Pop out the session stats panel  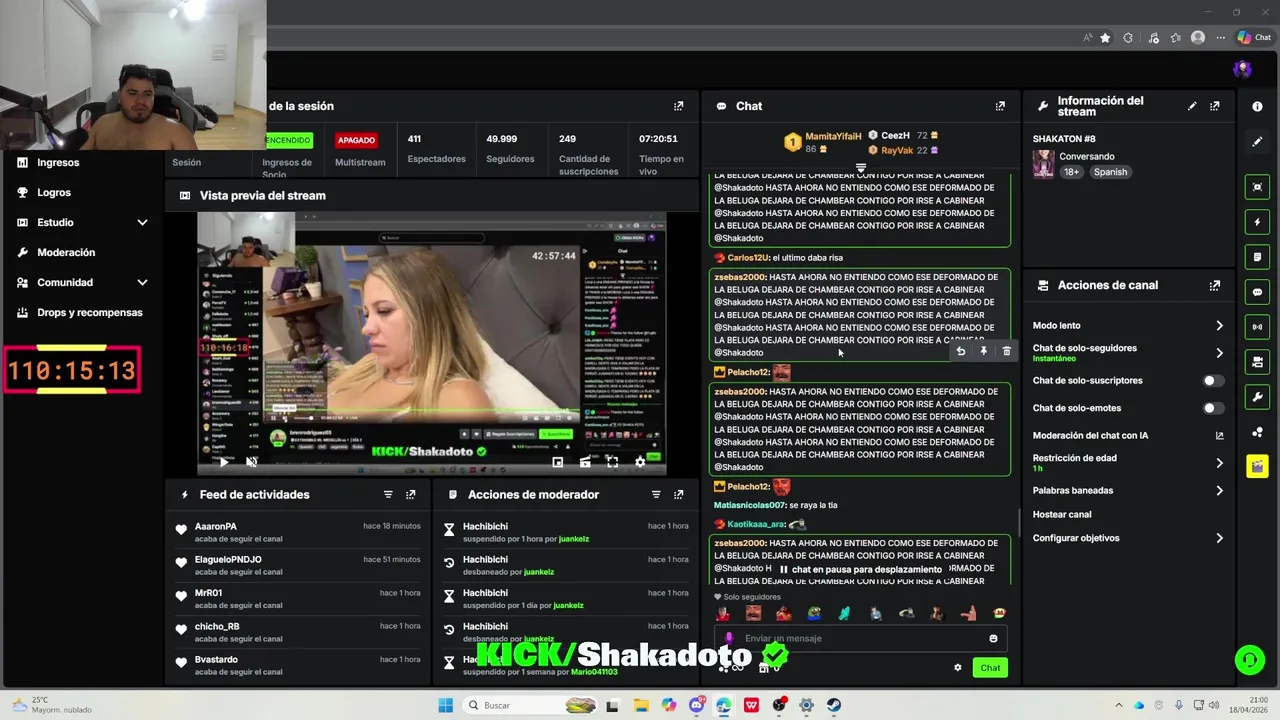[679, 106]
